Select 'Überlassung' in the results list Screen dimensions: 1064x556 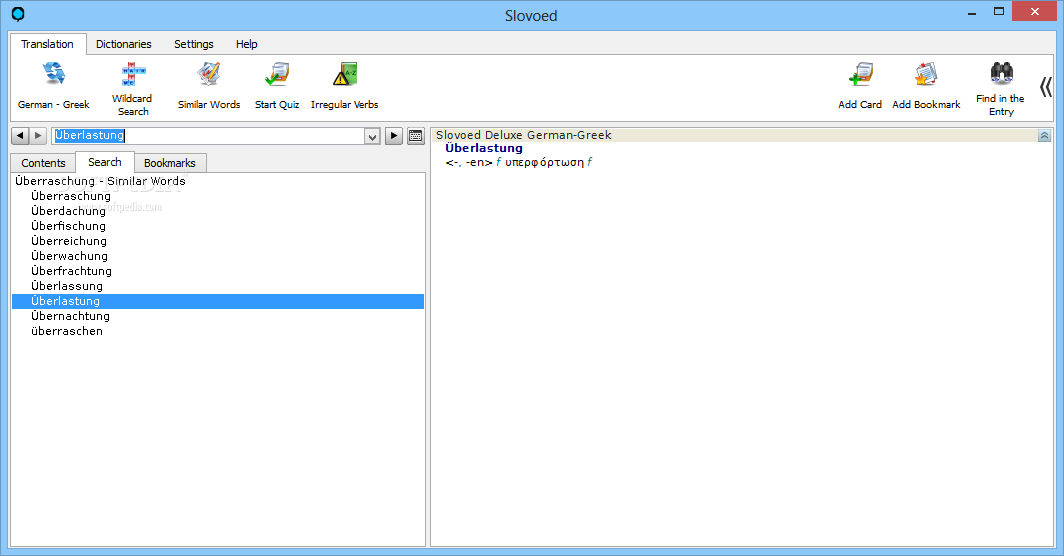click(66, 286)
